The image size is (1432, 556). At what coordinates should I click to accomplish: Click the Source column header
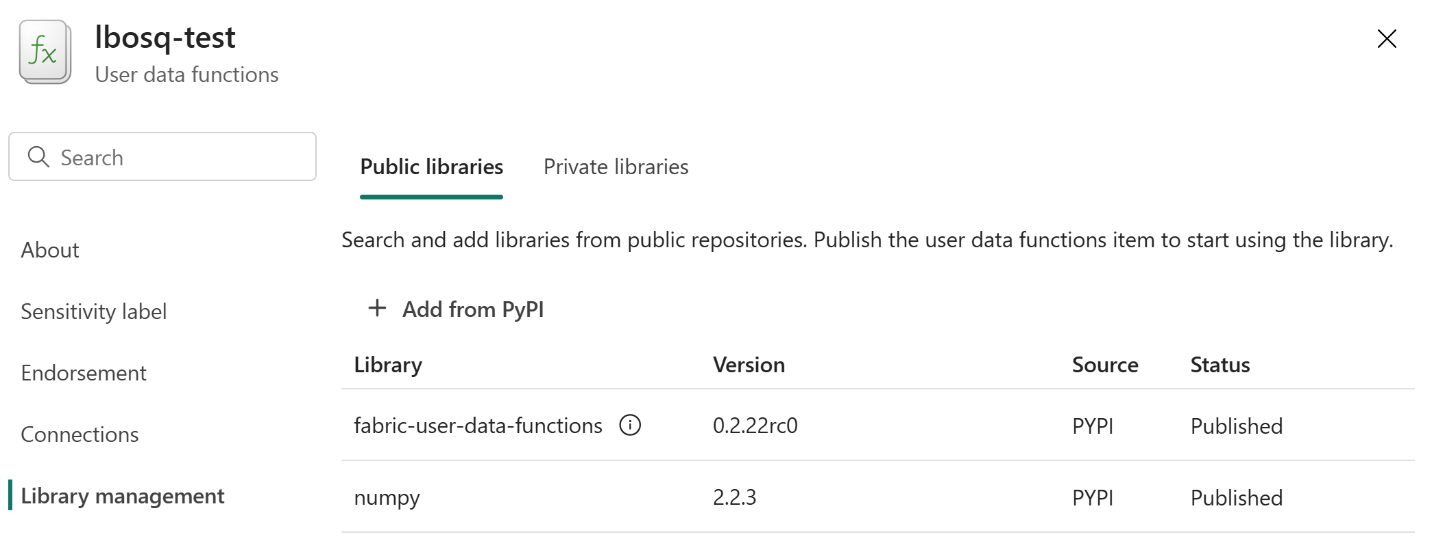1105,365
